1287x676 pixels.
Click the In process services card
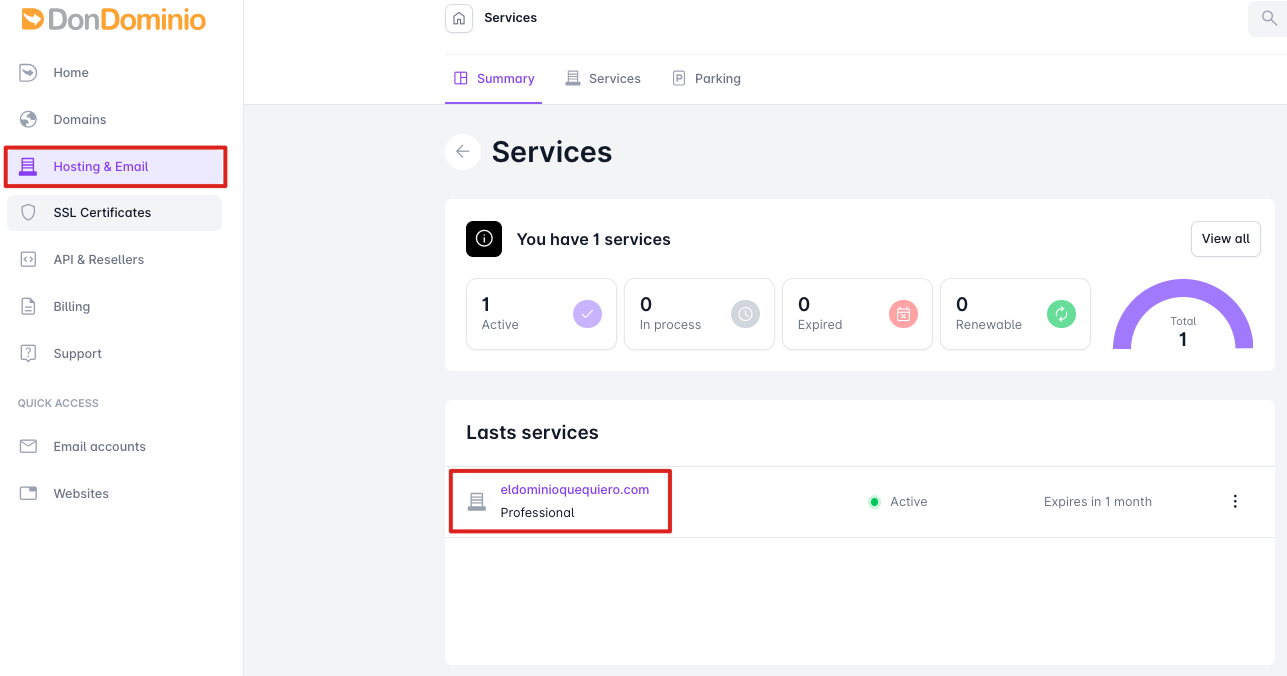tap(699, 314)
